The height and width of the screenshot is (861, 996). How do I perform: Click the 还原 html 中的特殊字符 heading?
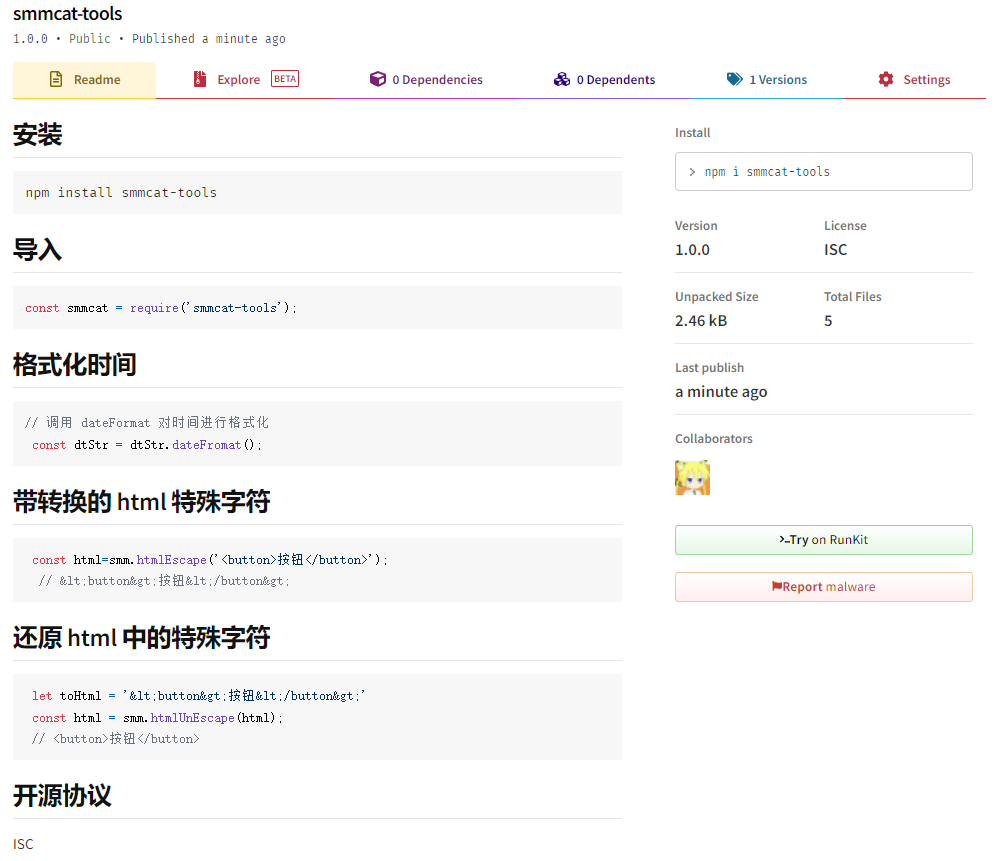click(142, 638)
